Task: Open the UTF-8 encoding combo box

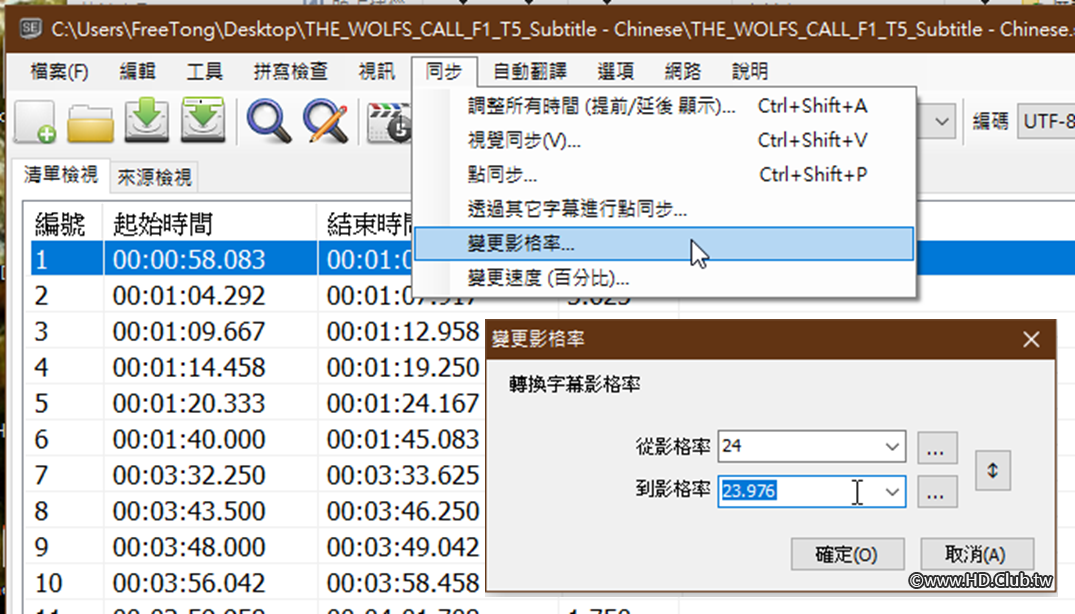Action: click(x=1046, y=122)
